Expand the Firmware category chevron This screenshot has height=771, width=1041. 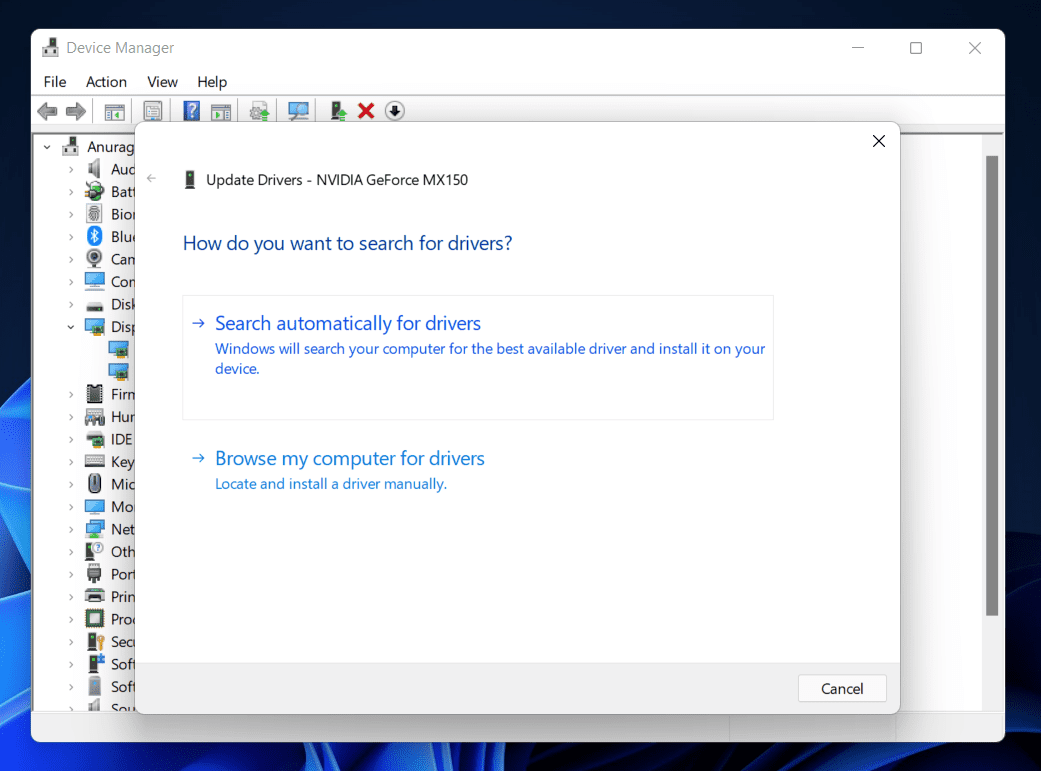71,394
